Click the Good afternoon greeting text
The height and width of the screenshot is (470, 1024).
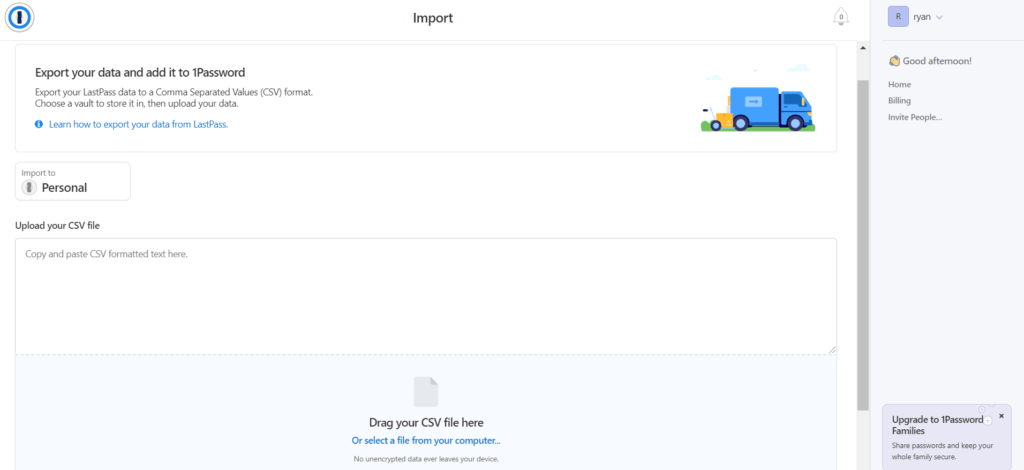(x=937, y=61)
